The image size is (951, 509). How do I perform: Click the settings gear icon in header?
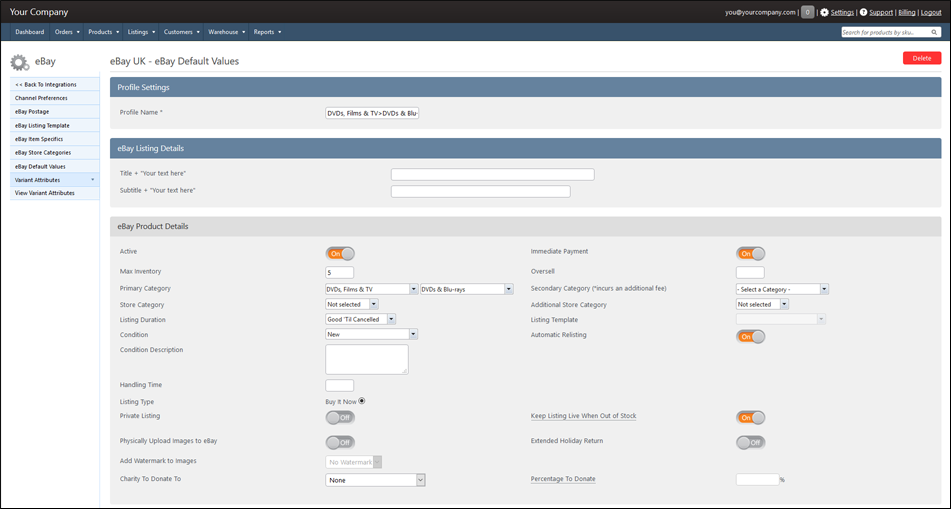click(x=824, y=12)
